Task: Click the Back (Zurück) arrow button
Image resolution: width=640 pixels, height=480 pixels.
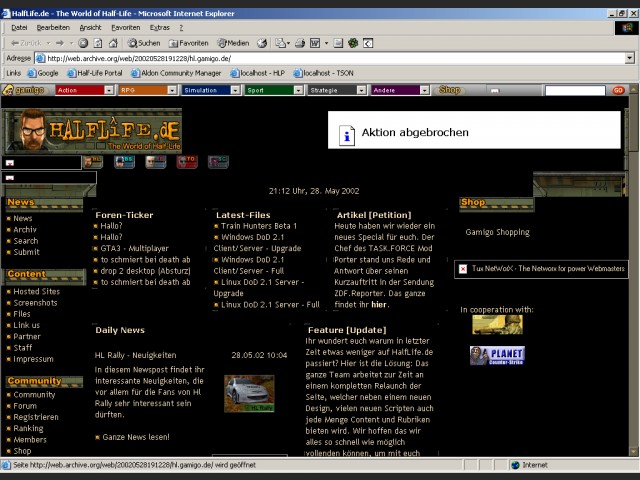Action: tap(26, 43)
